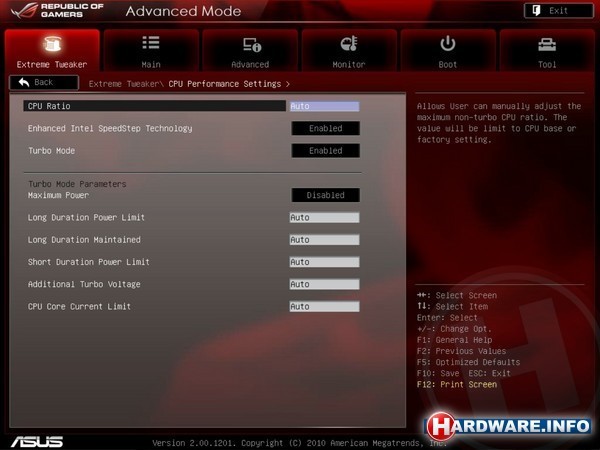
Task: Click the Extreme Tweaker breadcrumb
Action: tap(124, 84)
